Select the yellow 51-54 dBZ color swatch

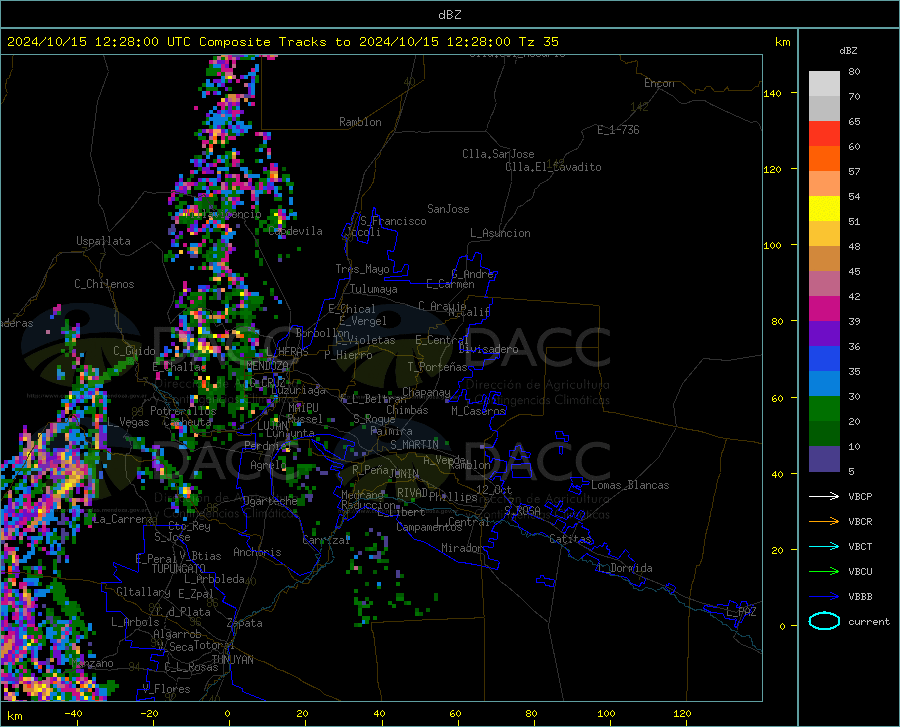click(x=824, y=209)
